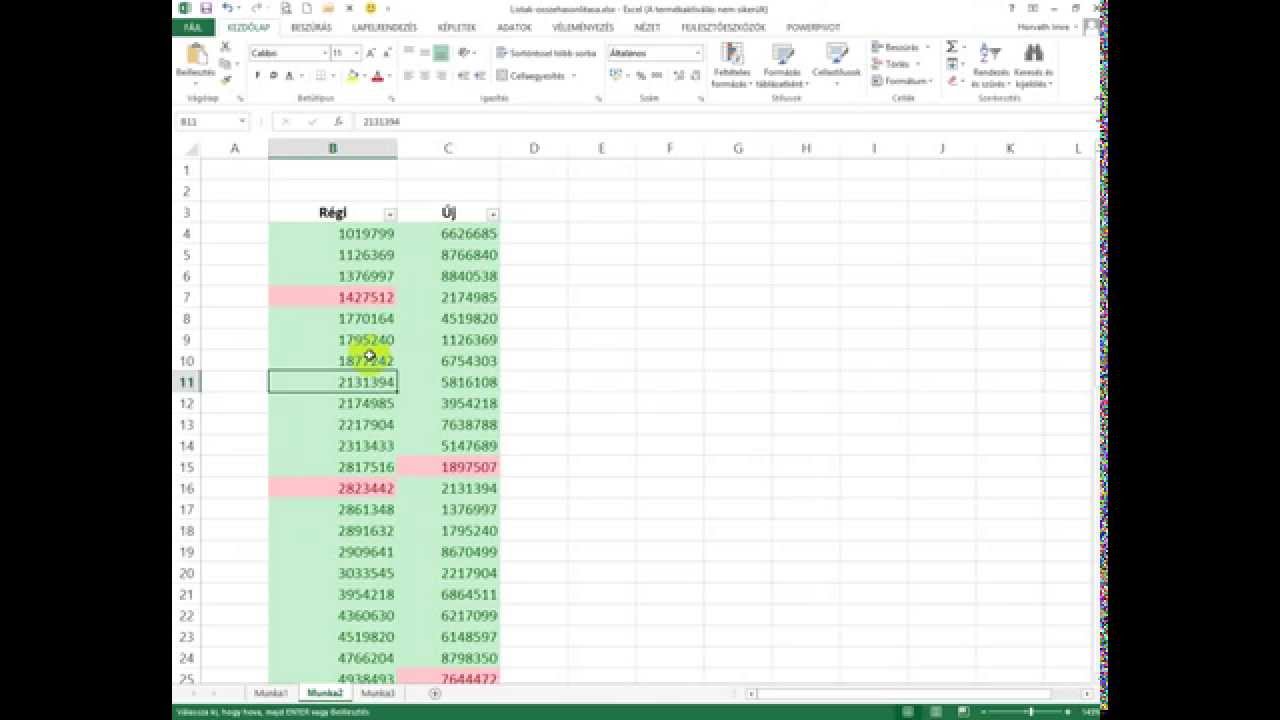Click the Cut scissors icon

pyautogui.click(x=225, y=47)
